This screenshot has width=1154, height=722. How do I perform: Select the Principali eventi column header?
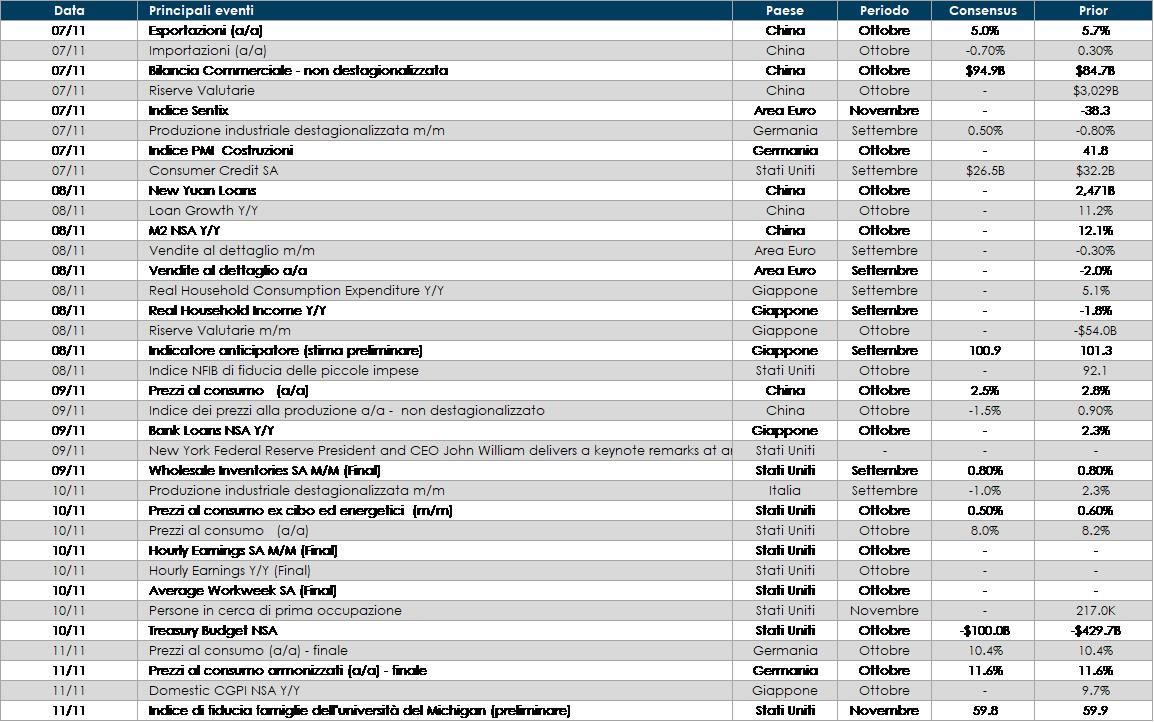coord(201,11)
